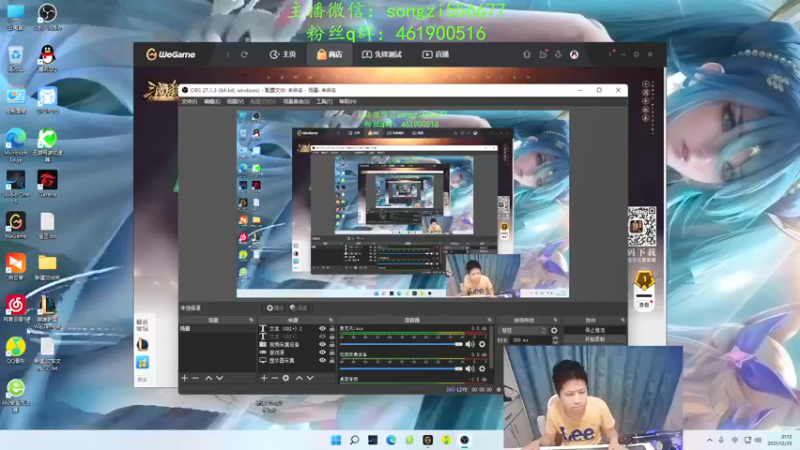This screenshot has width=800, height=450.
Task: Pop out the sources dock panel
Action: pyautogui.click(x=331, y=320)
